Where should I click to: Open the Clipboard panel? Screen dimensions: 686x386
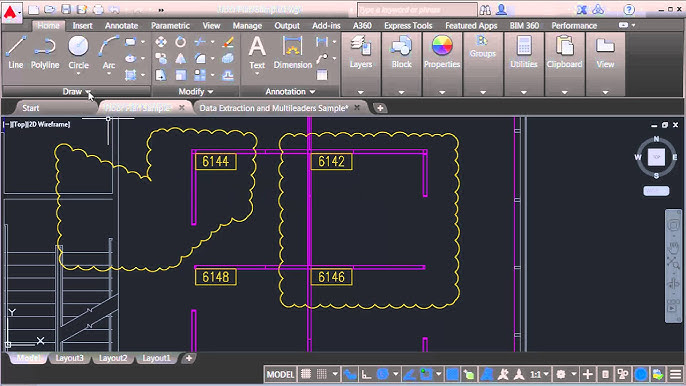[564, 53]
